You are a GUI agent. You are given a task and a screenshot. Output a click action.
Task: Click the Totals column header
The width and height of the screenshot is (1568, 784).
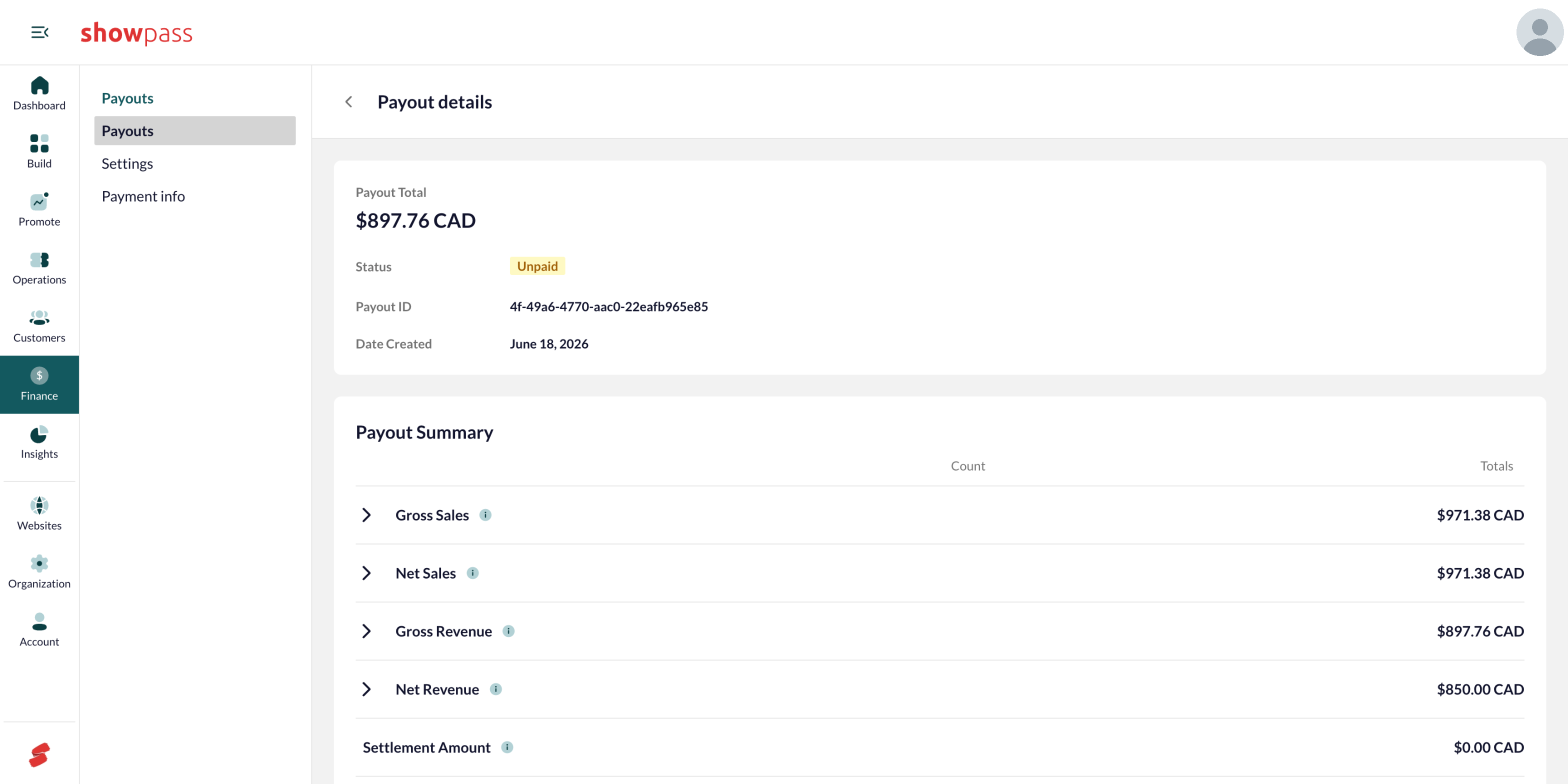click(x=1496, y=465)
